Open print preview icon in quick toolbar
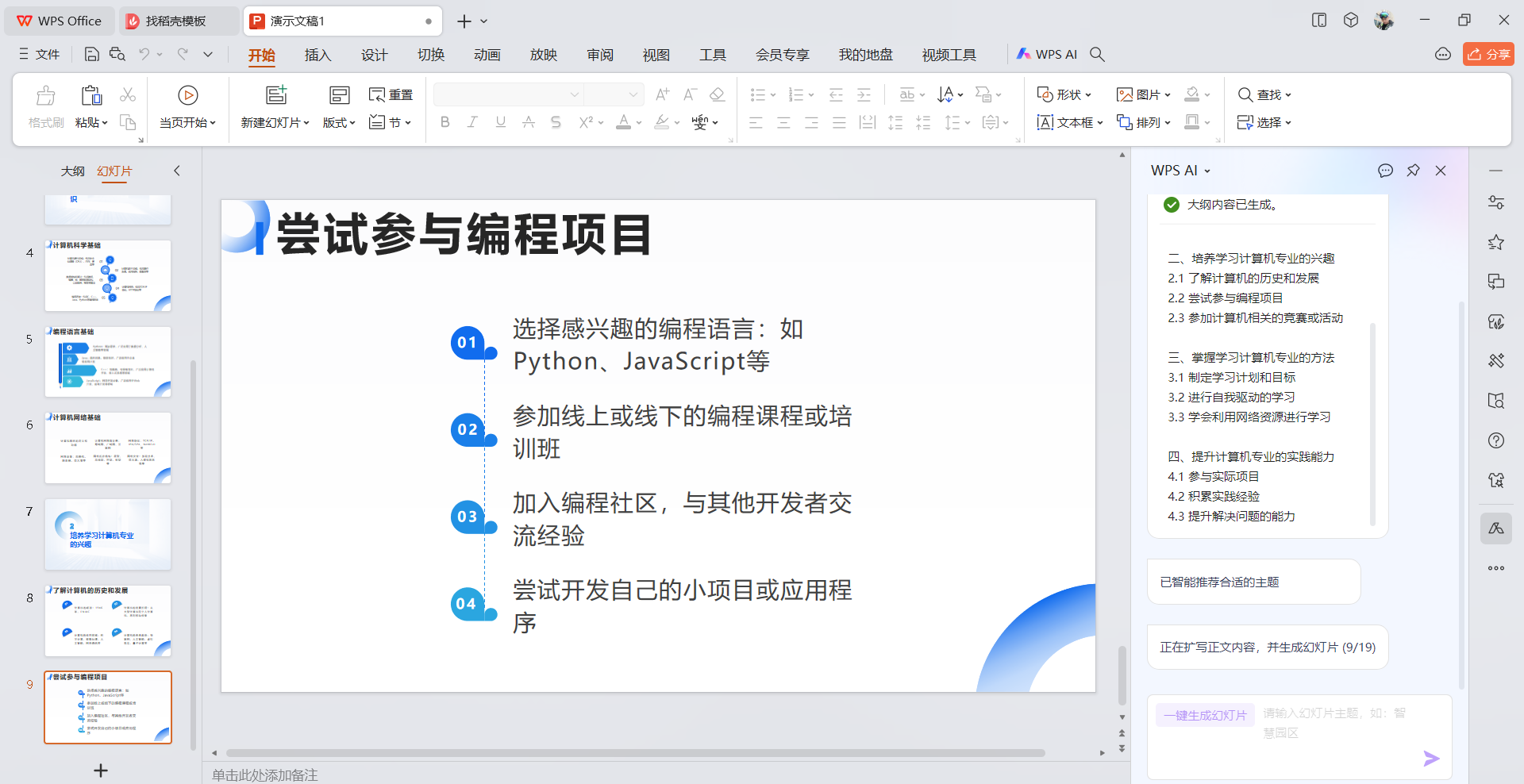The width and height of the screenshot is (1524, 784). tap(117, 54)
